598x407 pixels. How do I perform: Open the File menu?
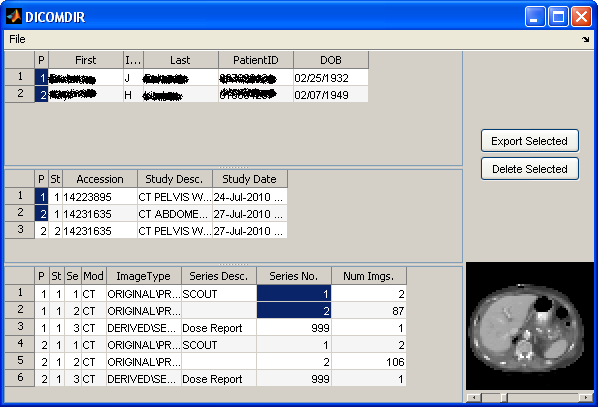coord(17,39)
